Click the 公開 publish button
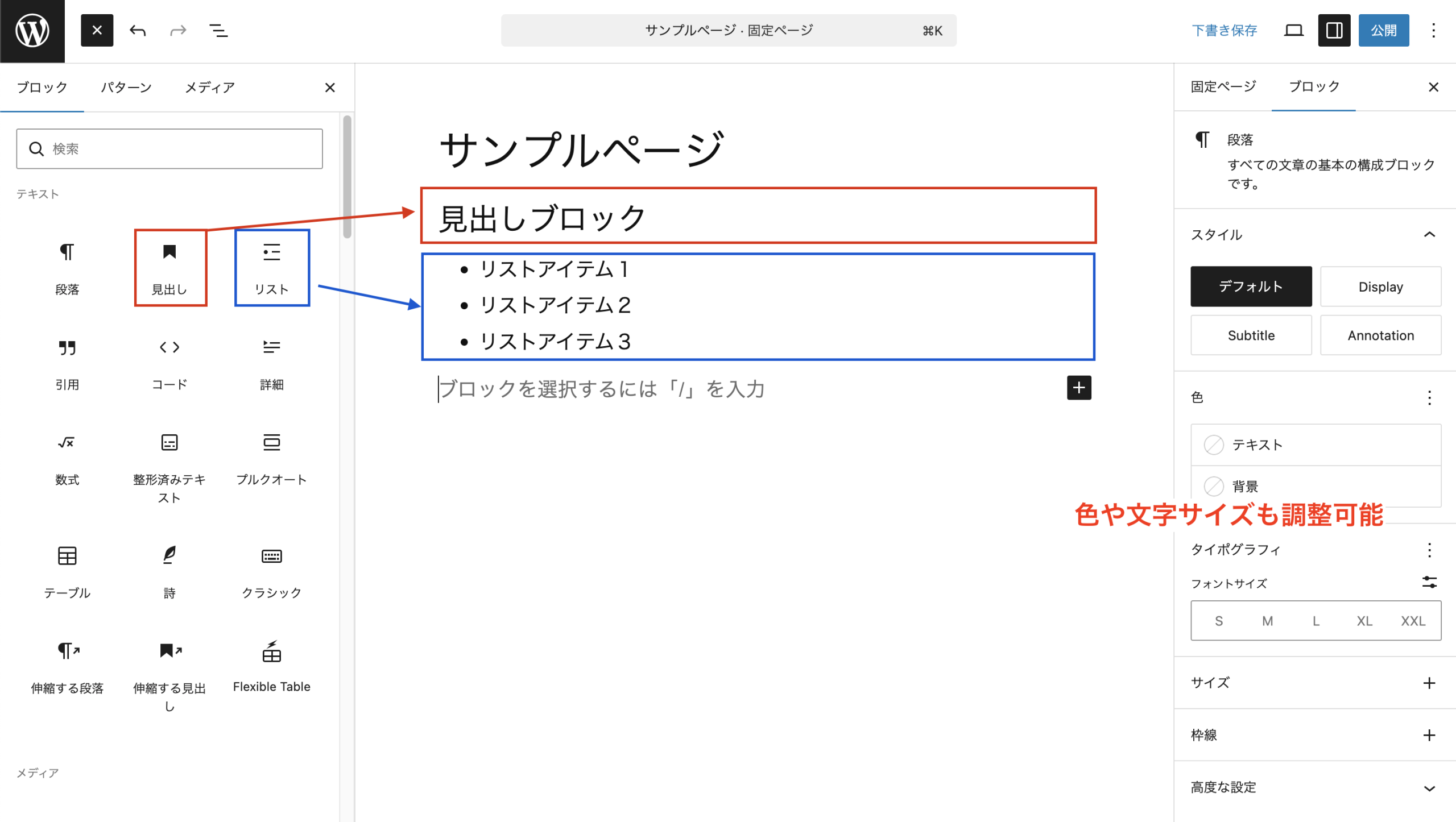 coord(1383,30)
